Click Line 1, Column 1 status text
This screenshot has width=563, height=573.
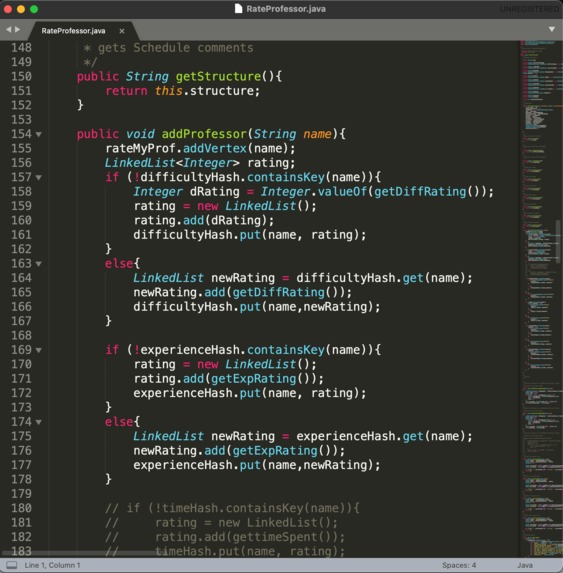click(x=52, y=565)
